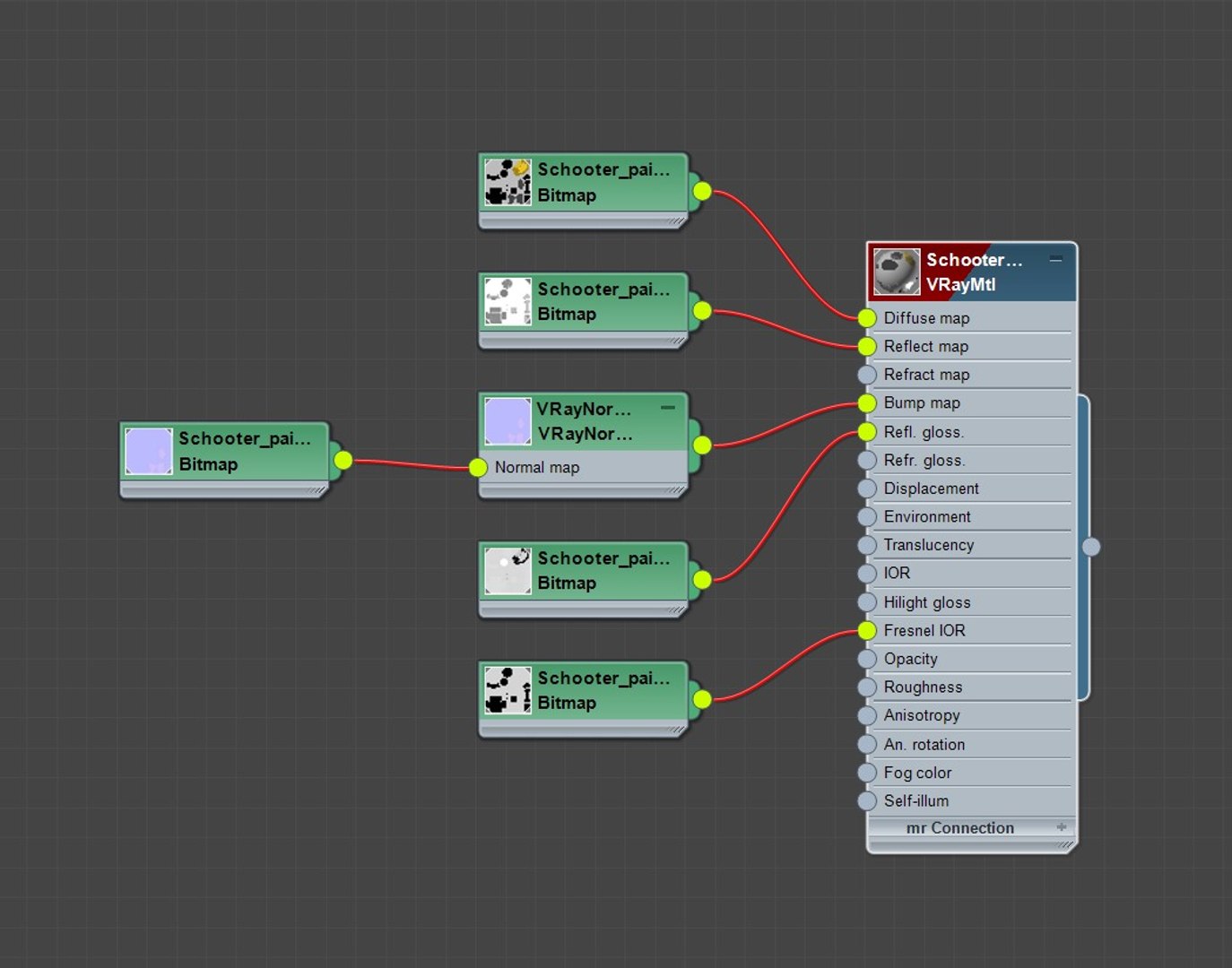The height and width of the screenshot is (968, 1232).
Task: Click the Opacity slot label
Action: (x=910, y=659)
